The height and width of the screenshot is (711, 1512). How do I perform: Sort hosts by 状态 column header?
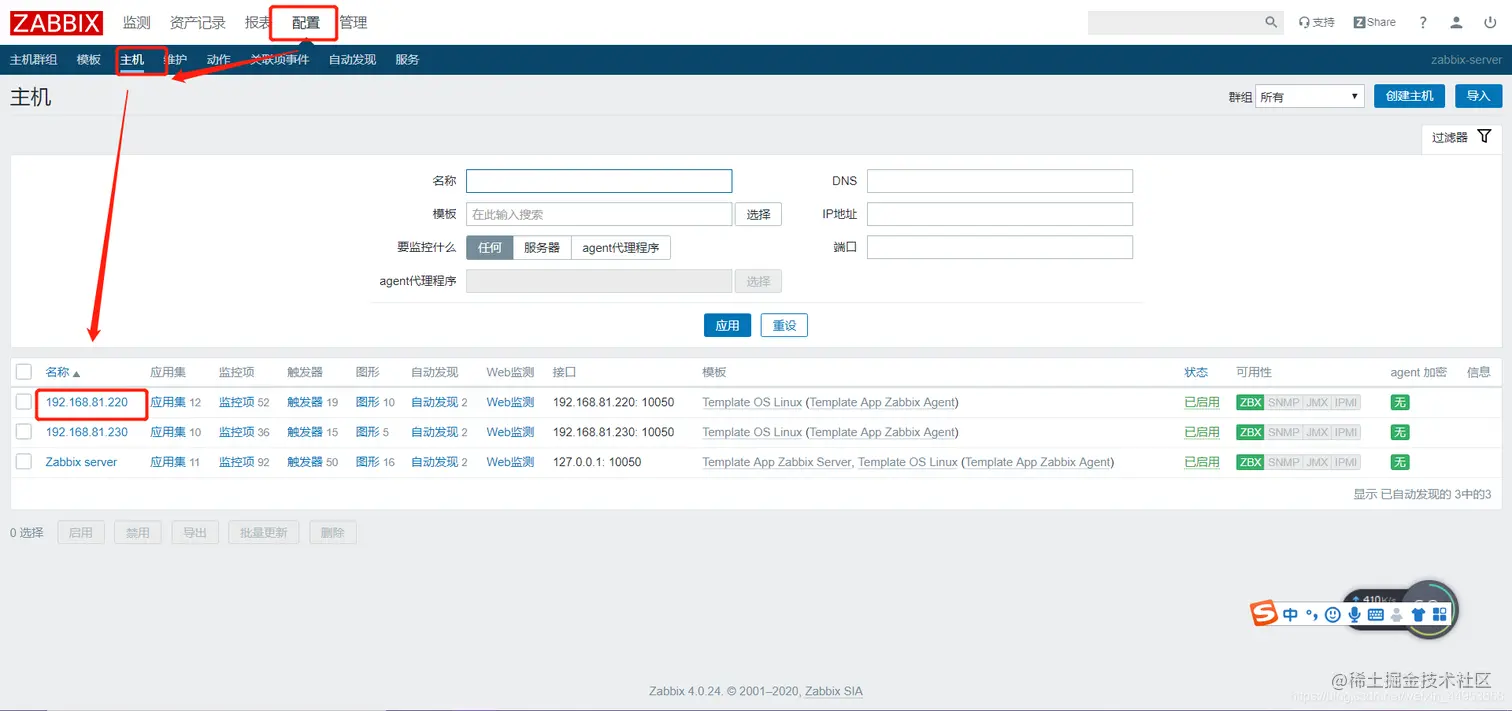pyautogui.click(x=1196, y=372)
